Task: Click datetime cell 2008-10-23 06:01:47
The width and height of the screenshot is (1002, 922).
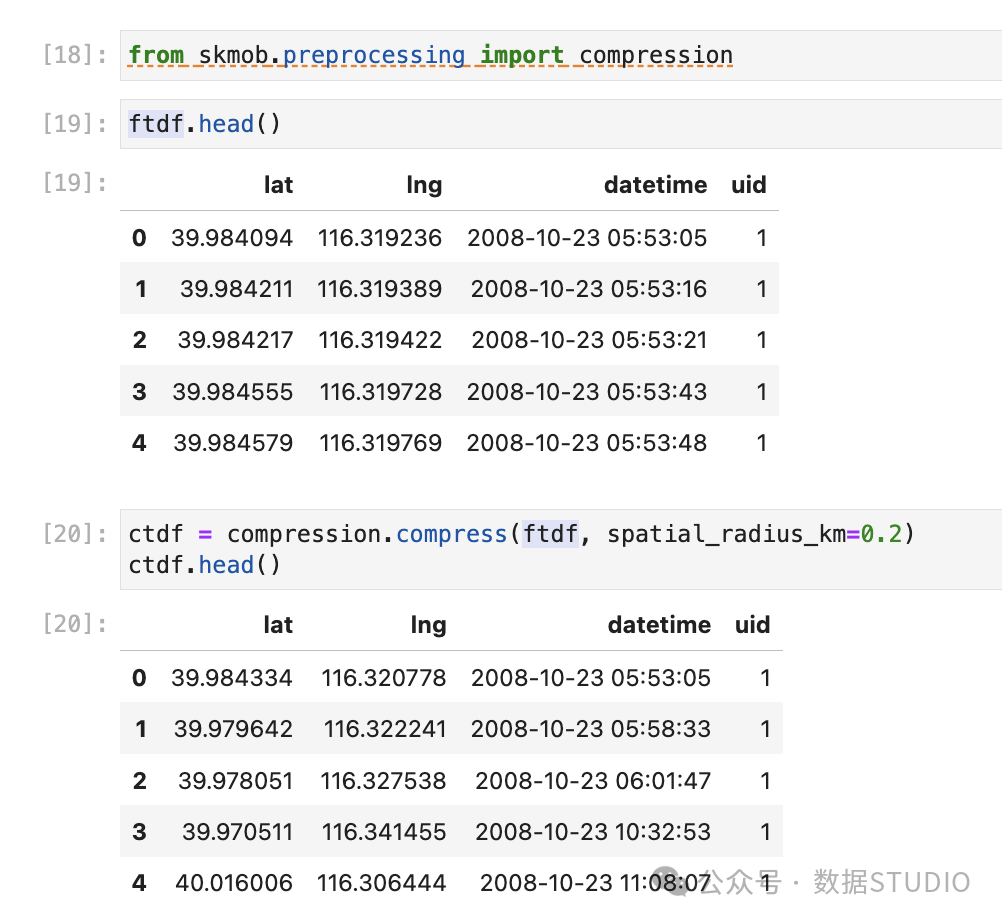Action: click(x=593, y=781)
